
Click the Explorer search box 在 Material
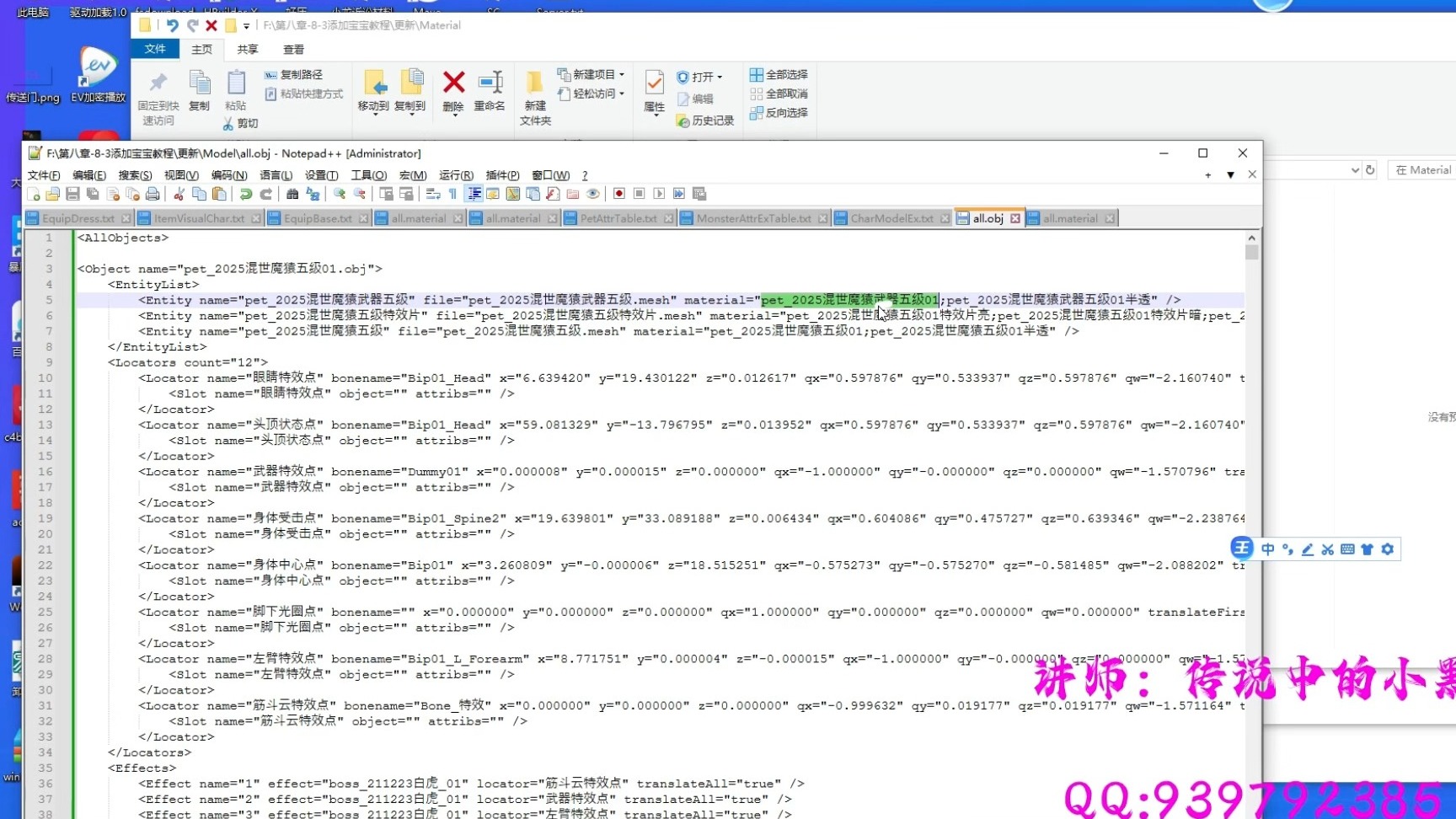pyautogui.click(x=1421, y=170)
